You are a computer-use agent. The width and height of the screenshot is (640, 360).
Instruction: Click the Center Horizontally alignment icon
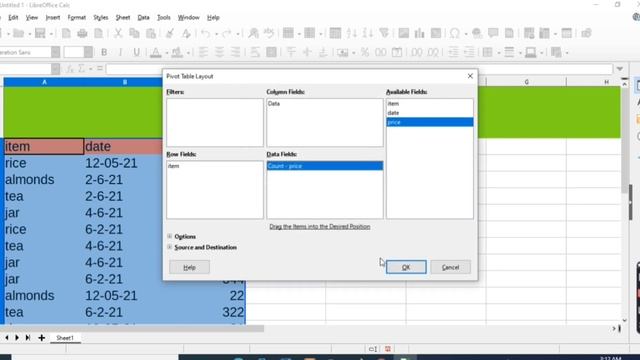click(x=219, y=52)
